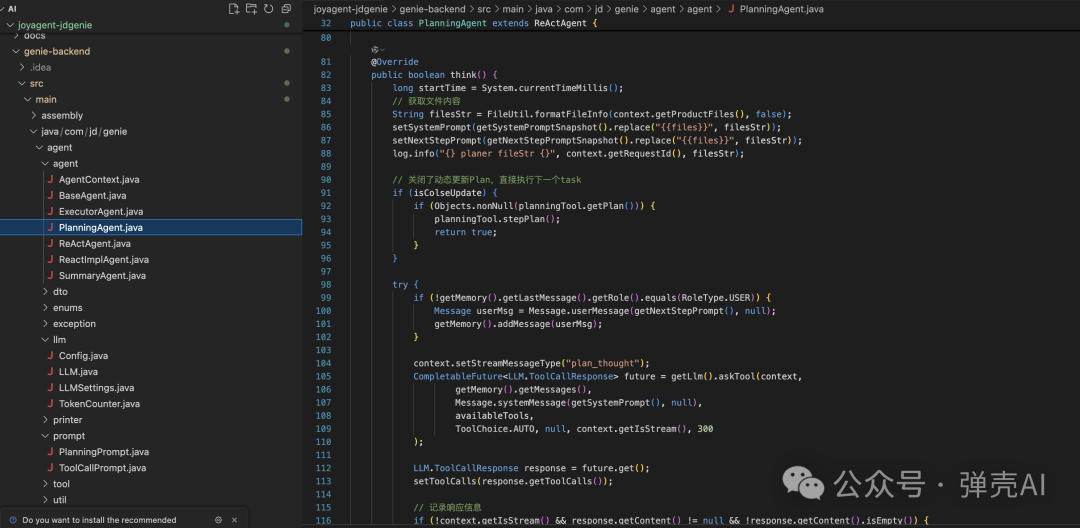Dismiss the install recommendation notification
The image size is (1080, 528).
(x=234, y=520)
